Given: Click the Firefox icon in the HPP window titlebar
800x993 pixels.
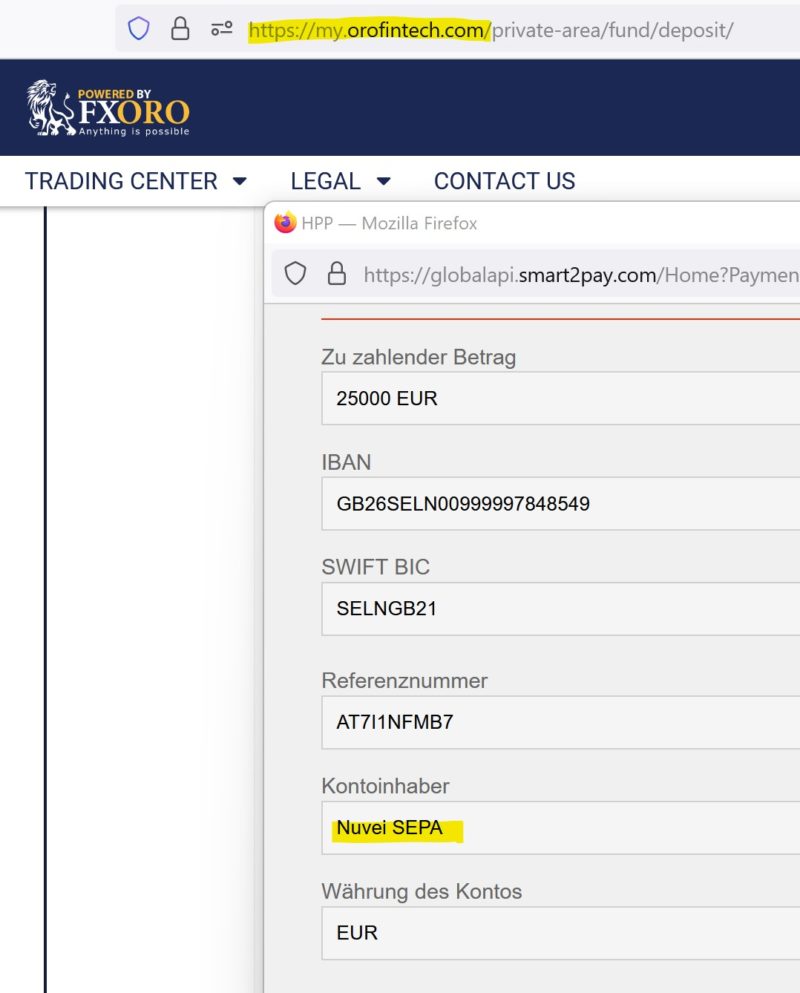Looking at the screenshot, I should point(284,222).
